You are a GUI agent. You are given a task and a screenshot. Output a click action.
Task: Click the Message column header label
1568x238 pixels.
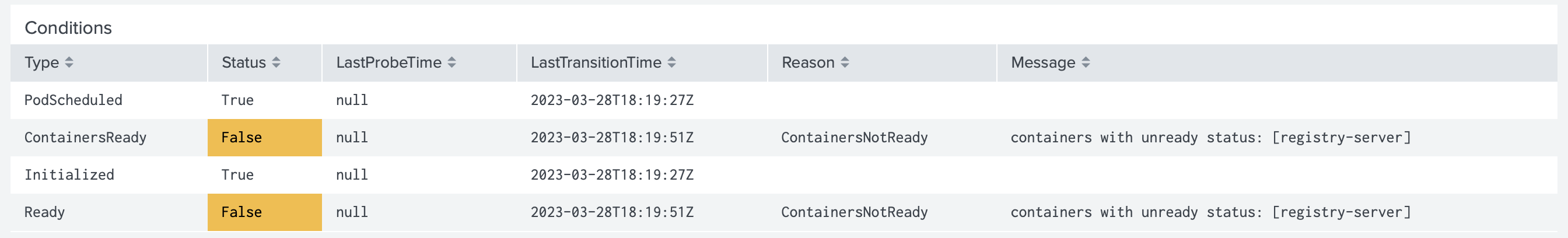(x=1042, y=62)
